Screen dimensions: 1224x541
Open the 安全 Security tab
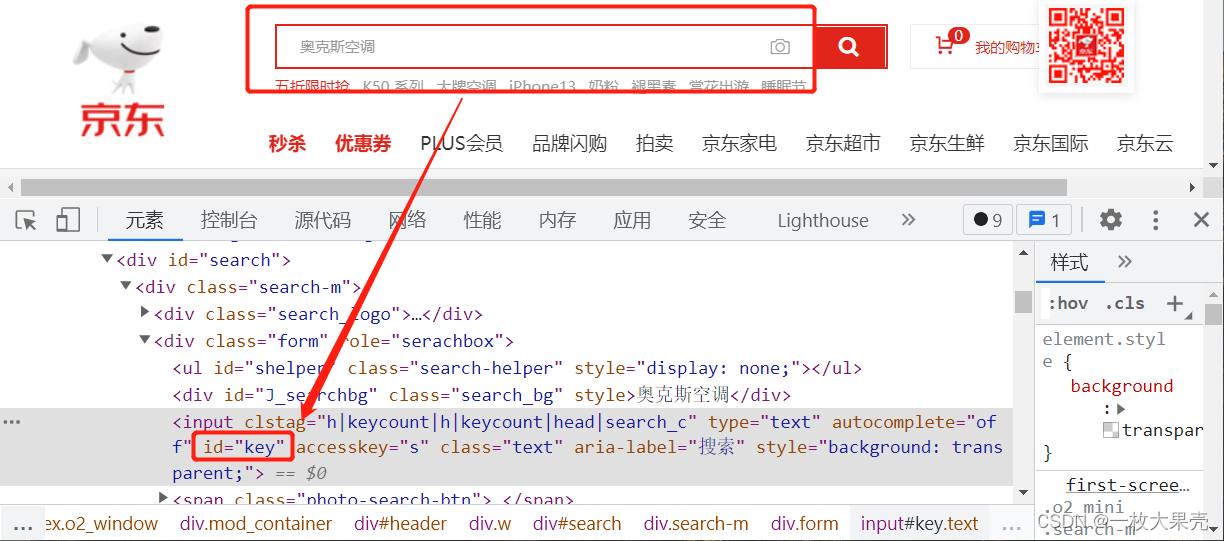pos(707,220)
